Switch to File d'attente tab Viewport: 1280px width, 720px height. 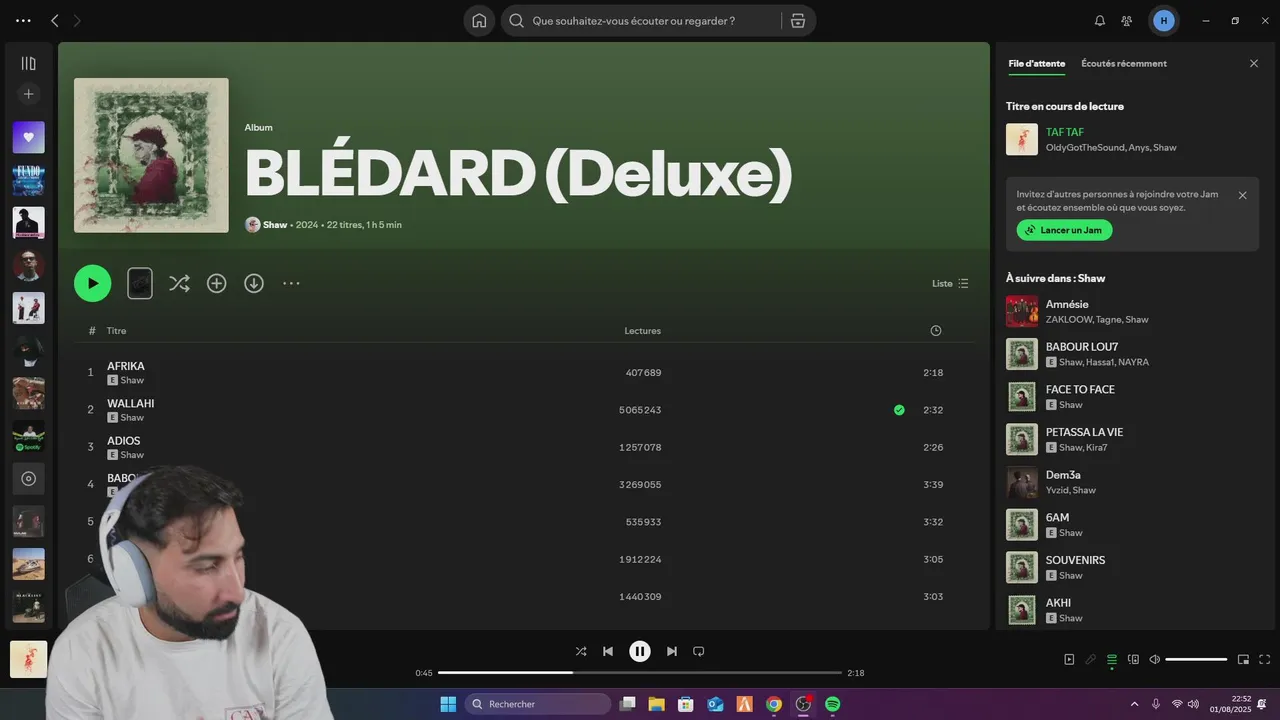(x=1036, y=63)
